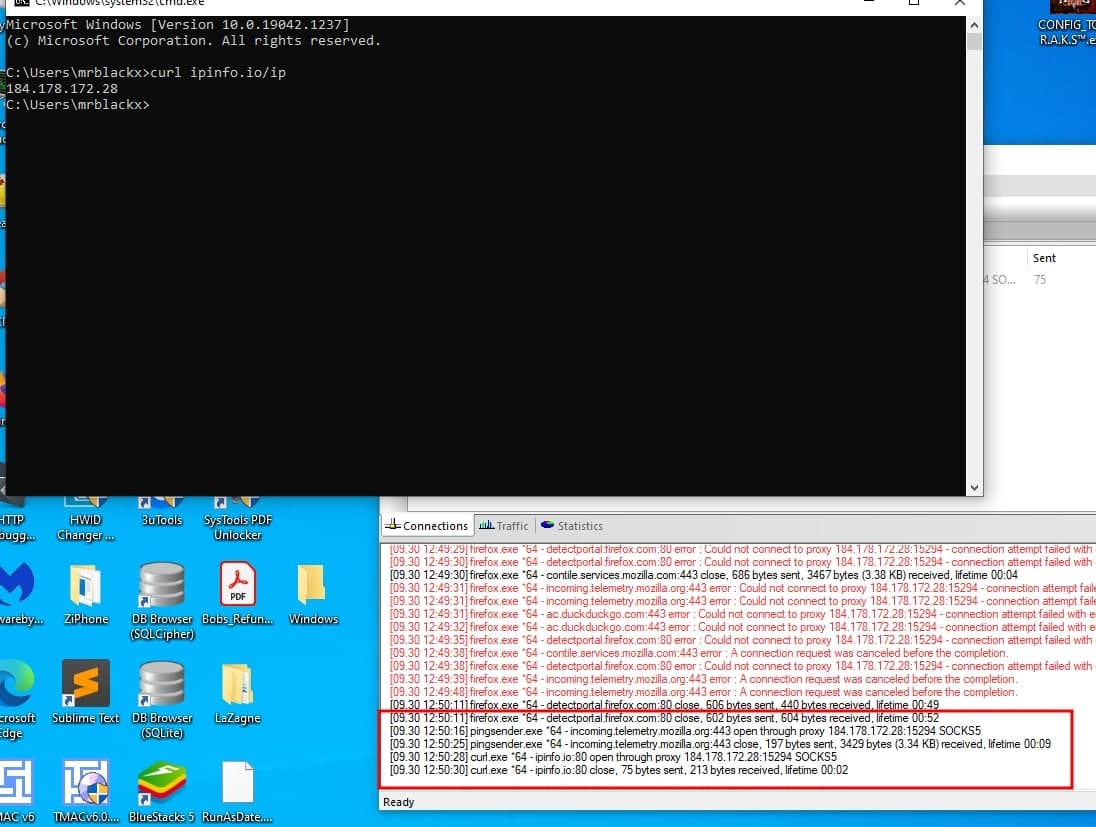
Task: Select the LaZagne folder icon
Action: pyautogui.click(x=238, y=685)
